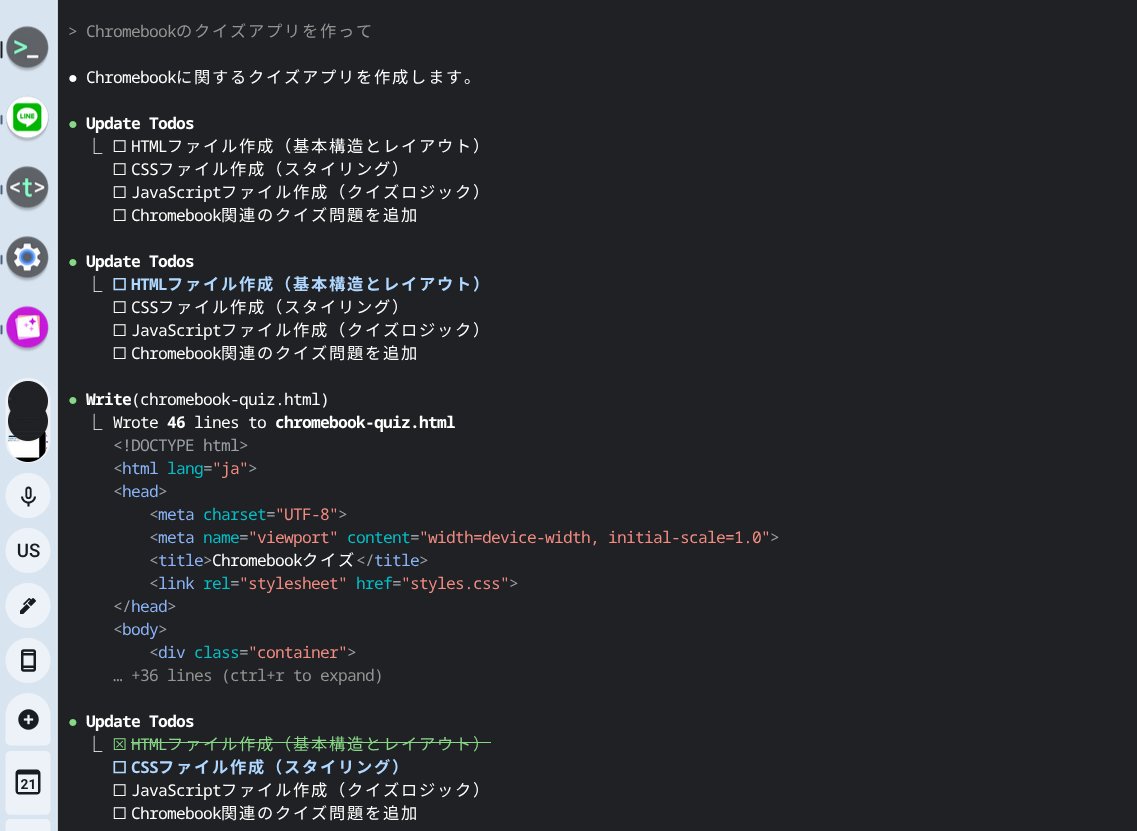The image size is (1137, 831).
Task: Click the <html lang="ja"> line
Action: click(185, 468)
